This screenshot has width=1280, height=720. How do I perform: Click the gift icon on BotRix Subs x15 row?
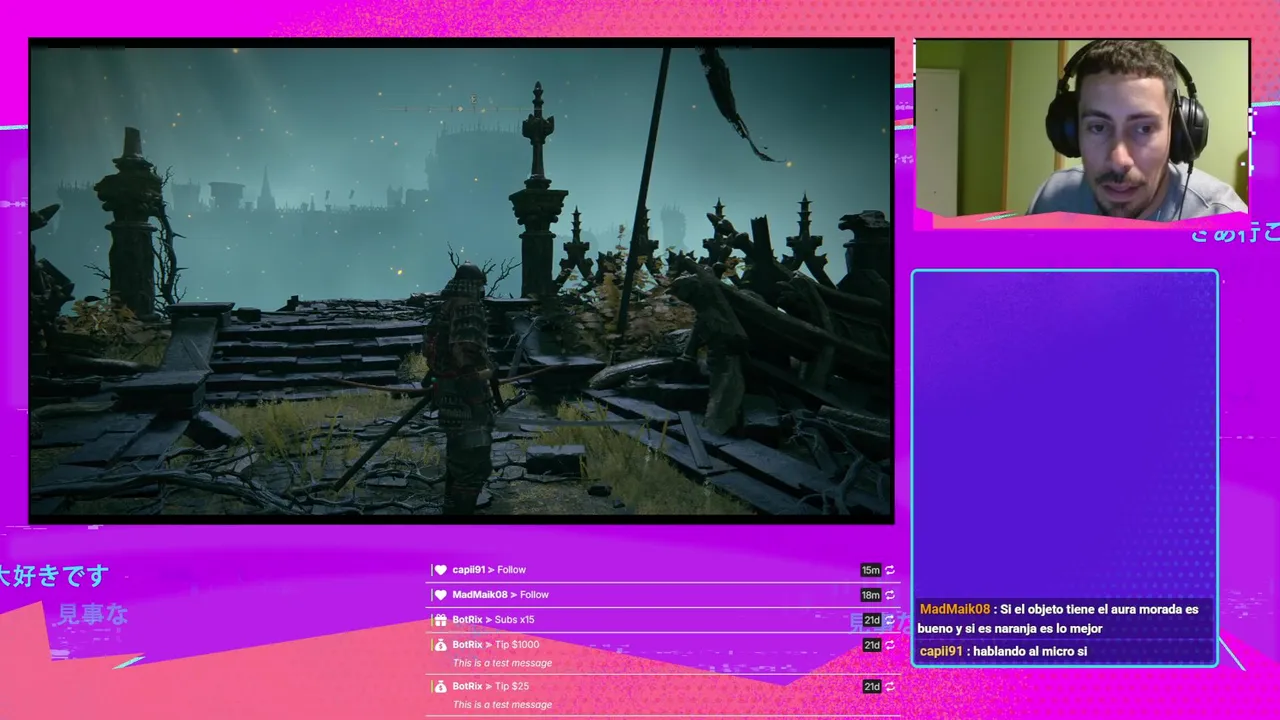440,620
